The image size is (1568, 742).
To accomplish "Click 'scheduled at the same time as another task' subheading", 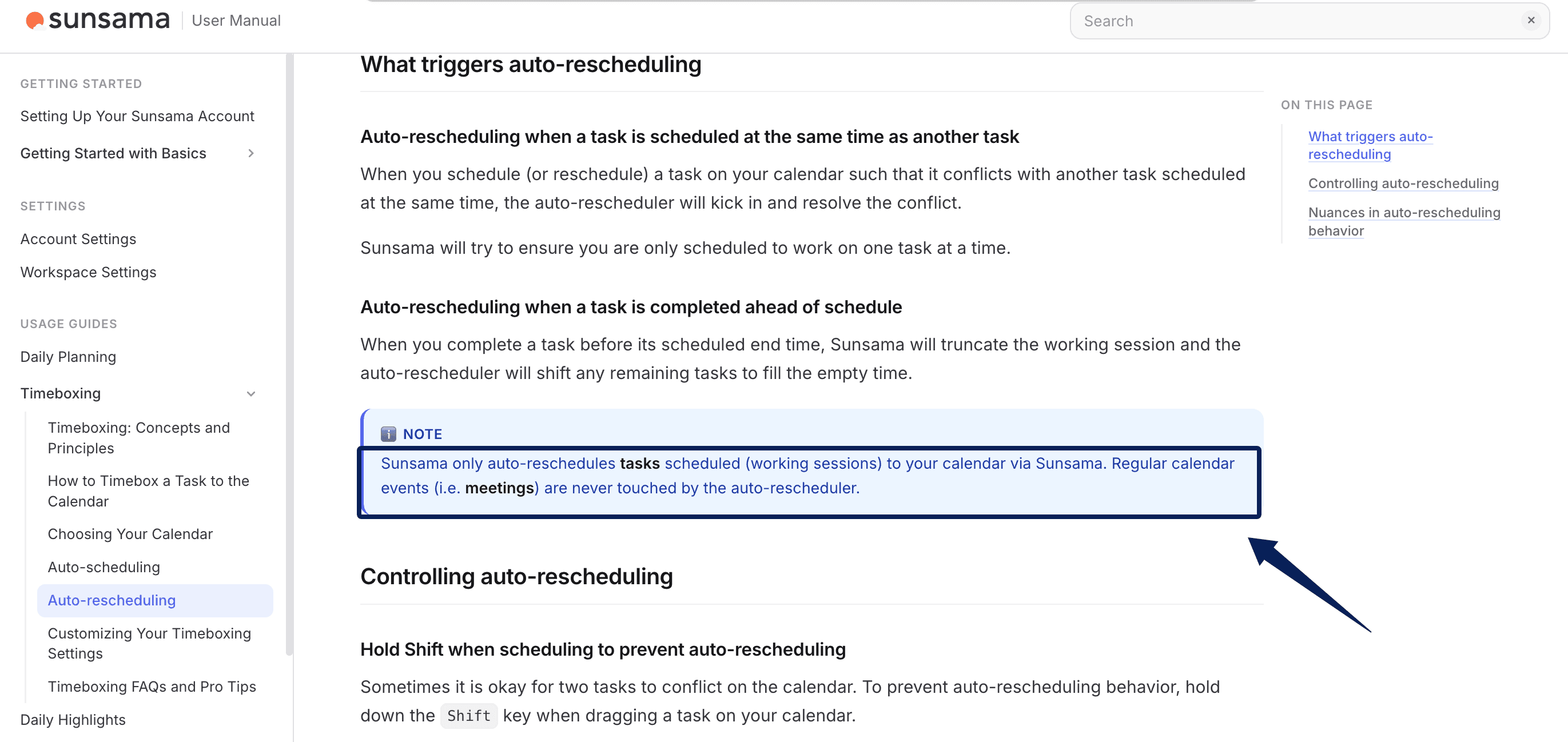I will (690, 137).
